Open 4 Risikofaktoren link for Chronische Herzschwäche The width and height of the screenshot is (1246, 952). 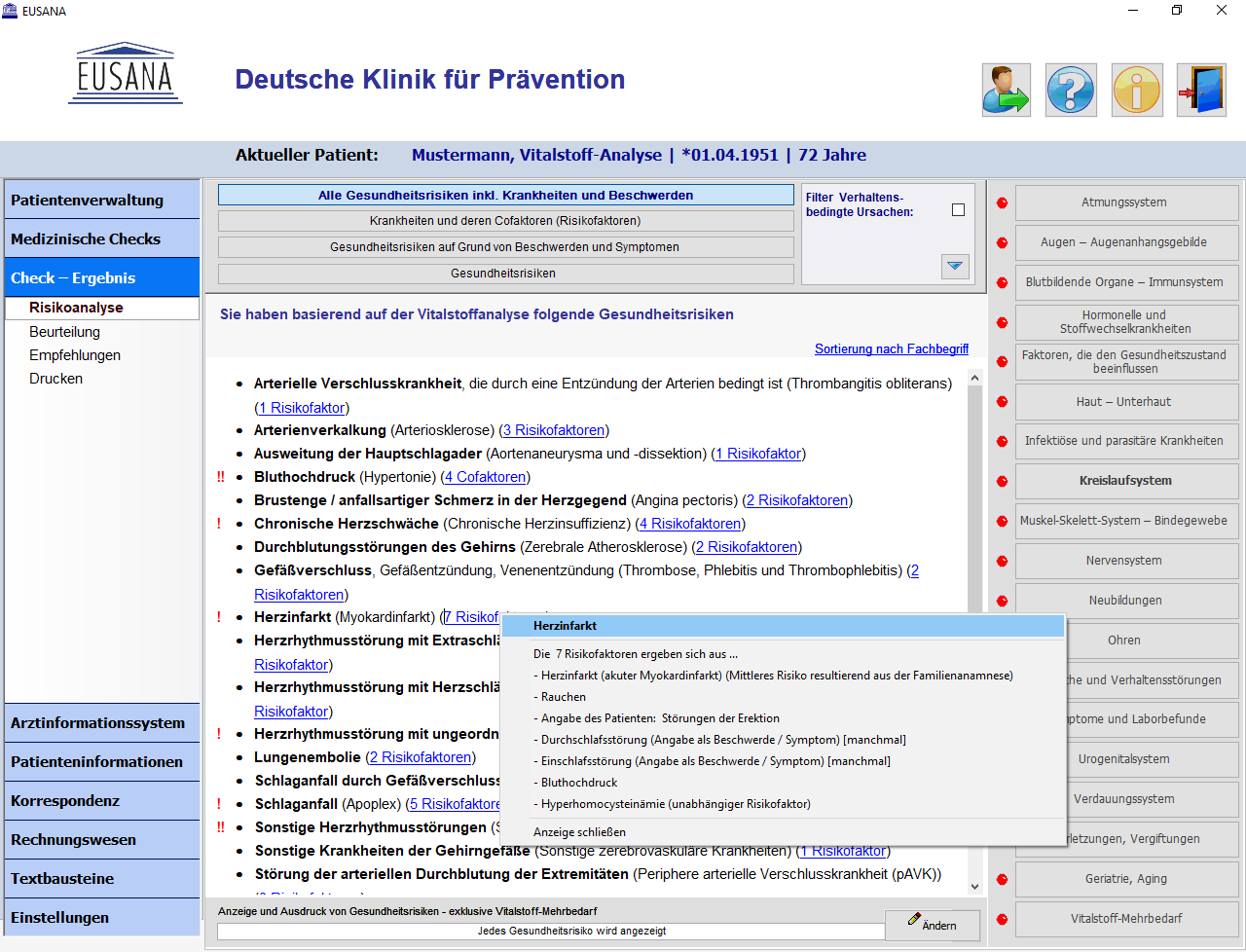(x=690, y=524)
